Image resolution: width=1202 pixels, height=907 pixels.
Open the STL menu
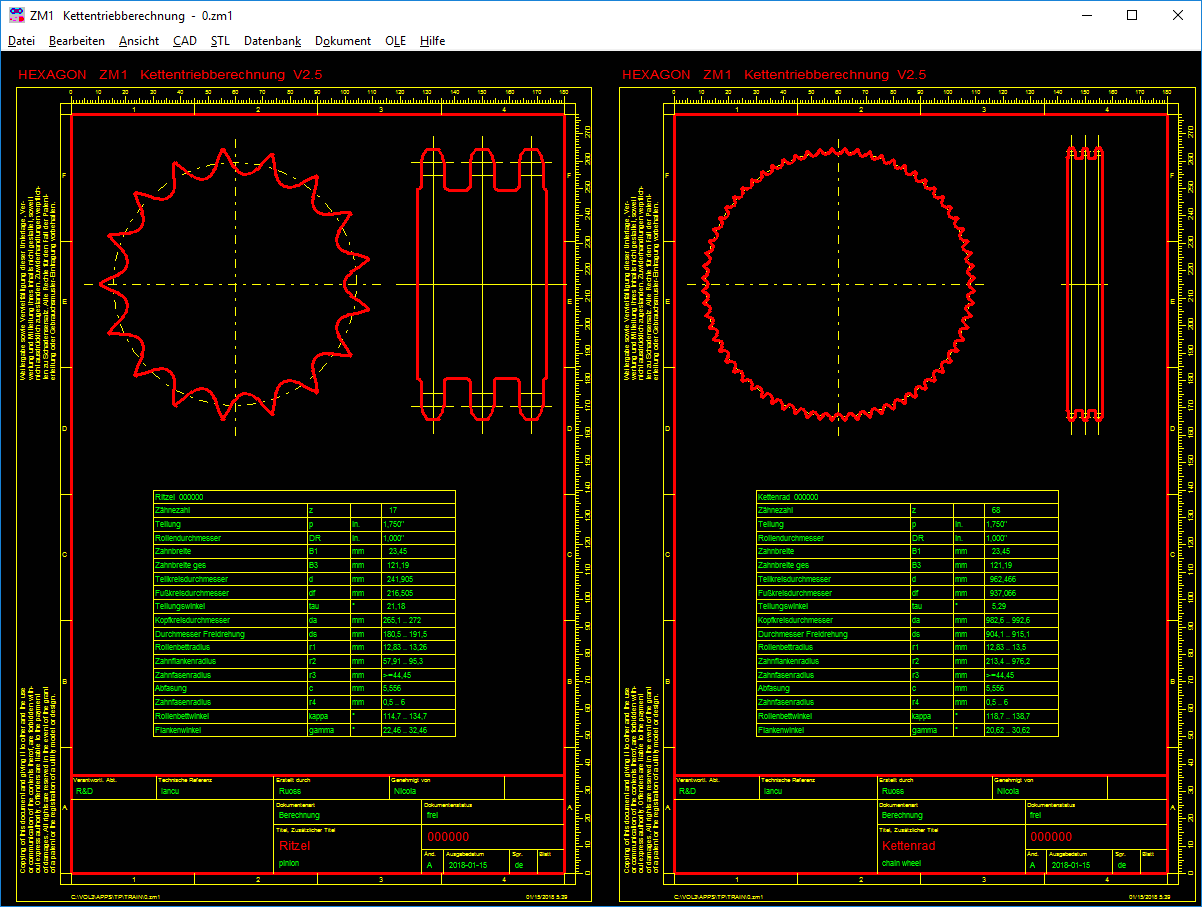click(x=220, y=41)
